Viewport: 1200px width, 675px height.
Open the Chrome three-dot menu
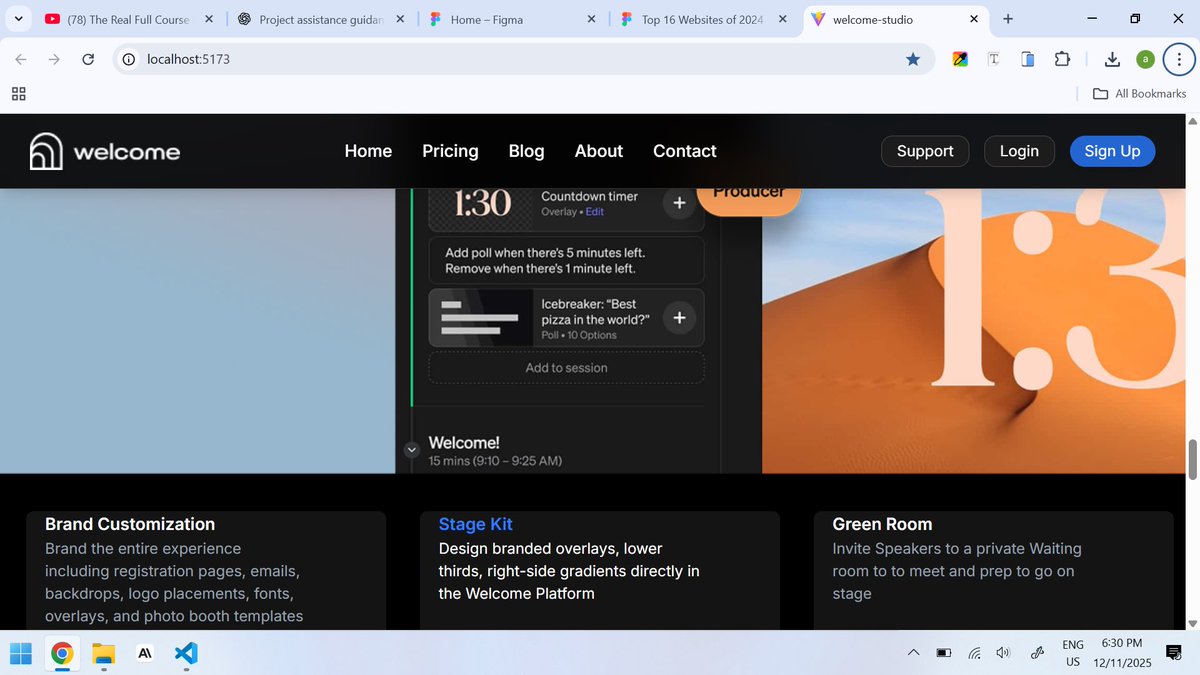1179,59
